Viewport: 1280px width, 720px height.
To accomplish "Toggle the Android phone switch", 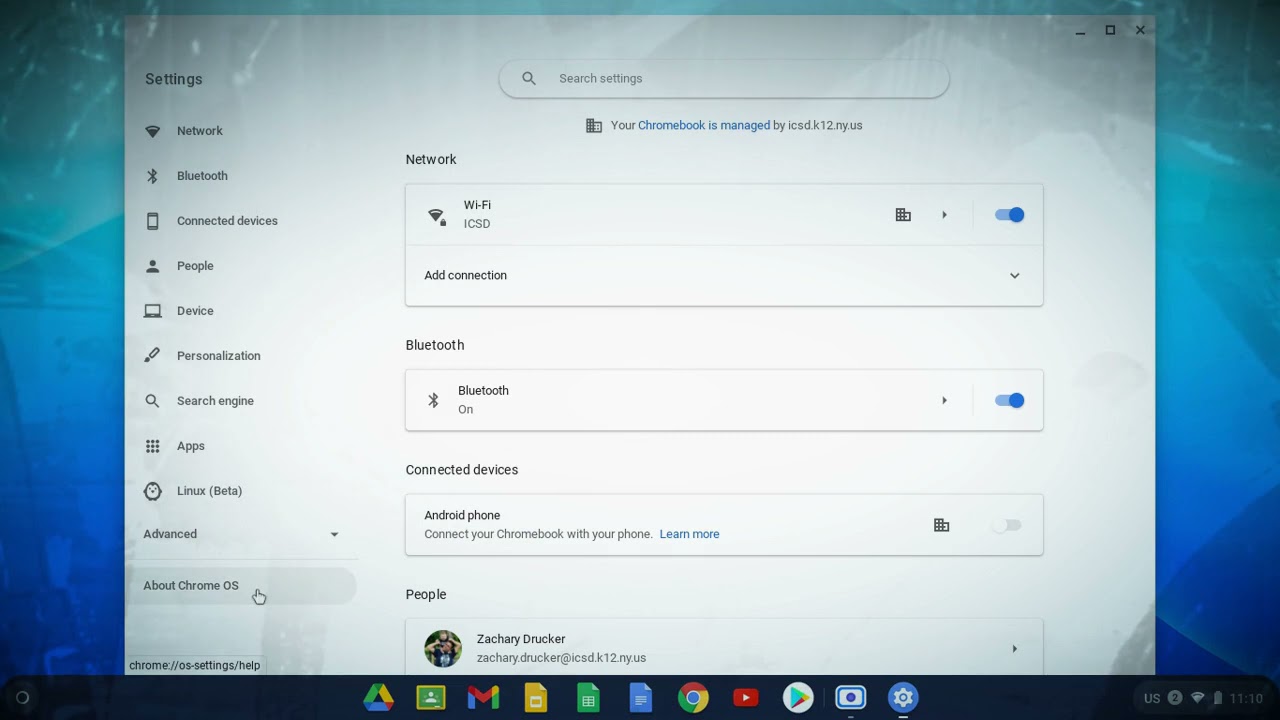I will 1009,525.
